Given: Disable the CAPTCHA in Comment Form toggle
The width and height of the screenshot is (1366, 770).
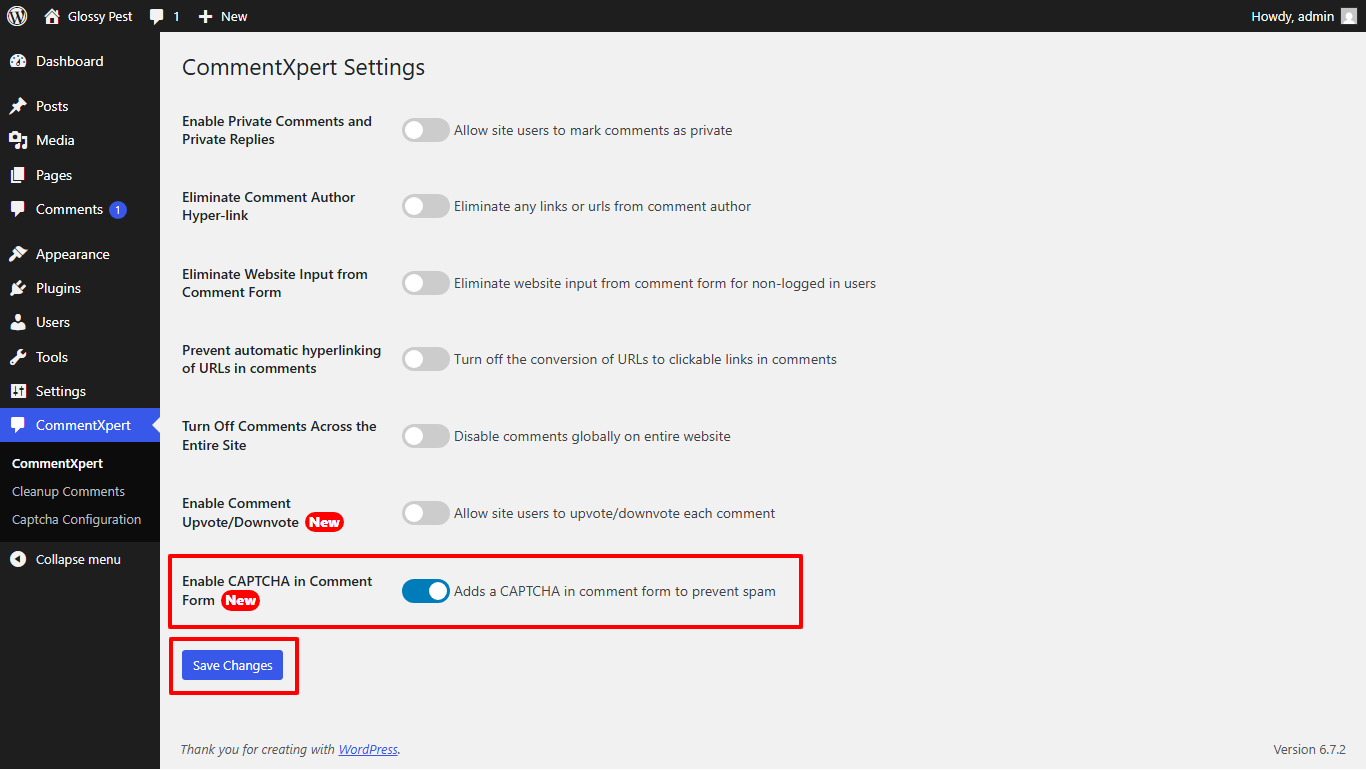Looking at the screenshot, I should tap(426, 591).
